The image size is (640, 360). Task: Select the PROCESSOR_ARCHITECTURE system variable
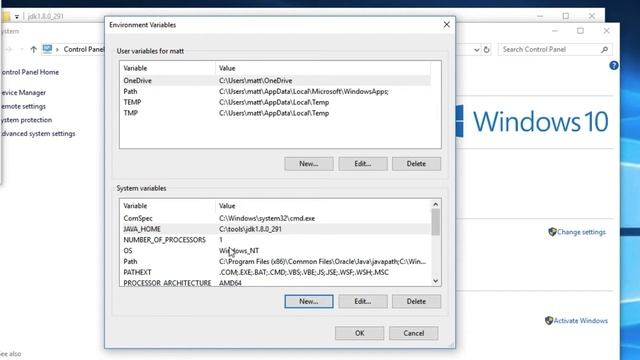pyautogui.click(x=276, y=282)
